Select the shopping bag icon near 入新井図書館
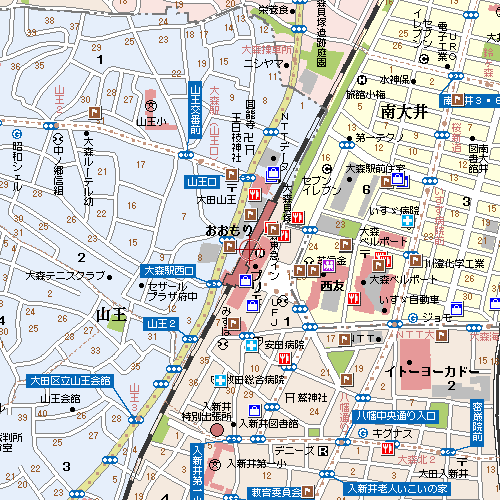Screen dimensions: 500x500 [x=254, y=410]
